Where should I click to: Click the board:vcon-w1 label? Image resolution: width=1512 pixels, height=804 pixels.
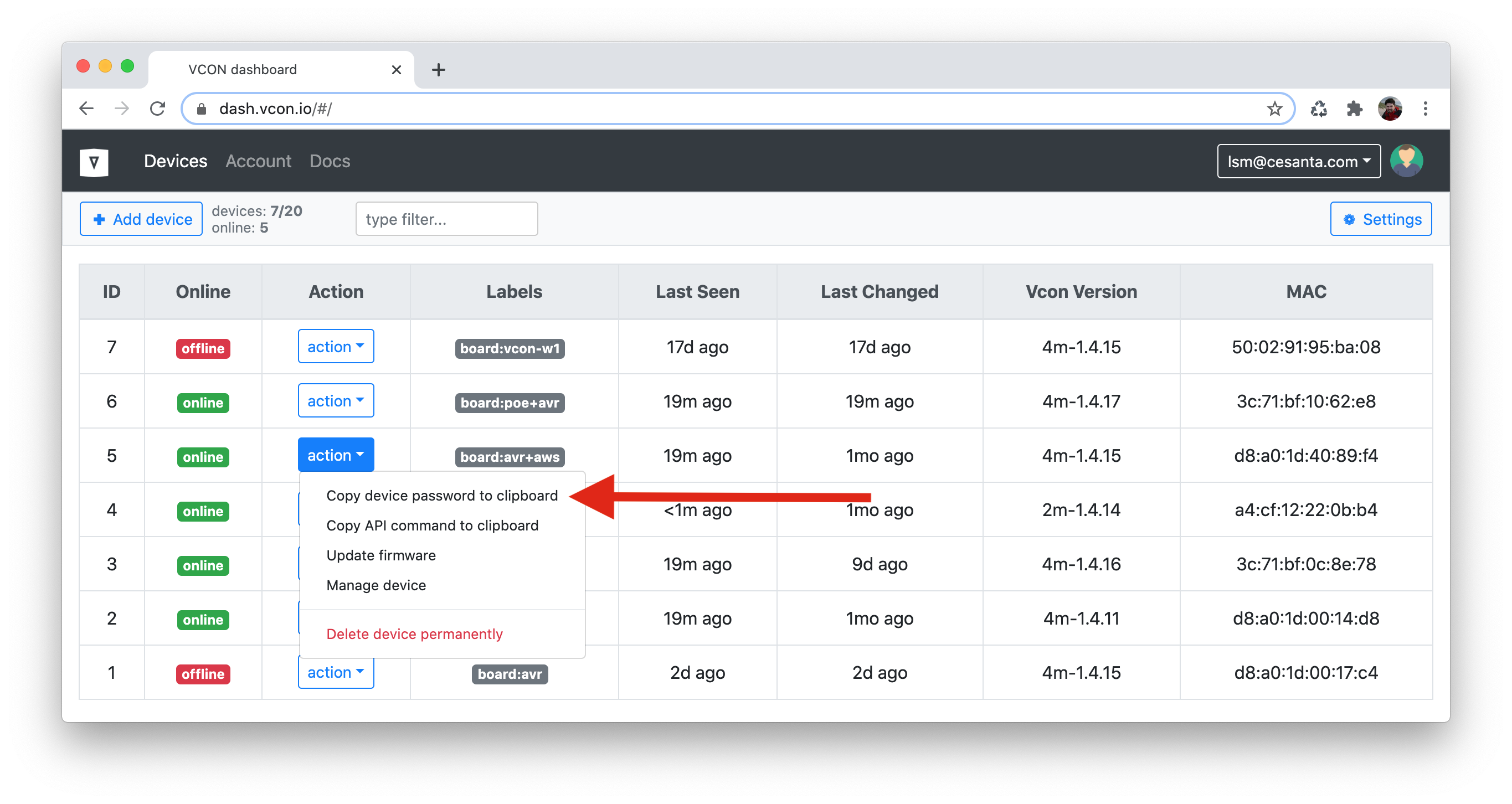510,348
